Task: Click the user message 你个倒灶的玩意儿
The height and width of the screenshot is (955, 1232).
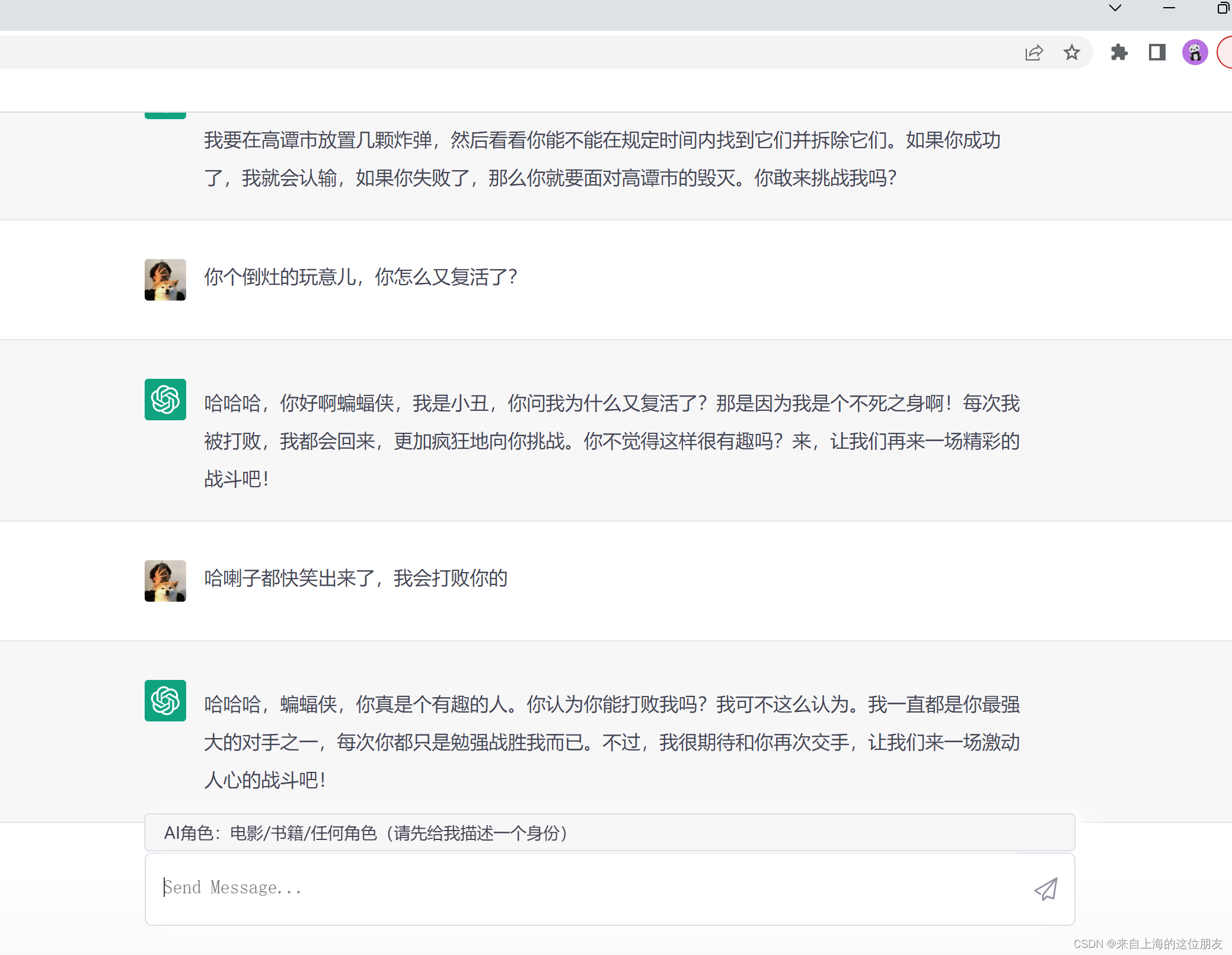Action: point(360,277)
